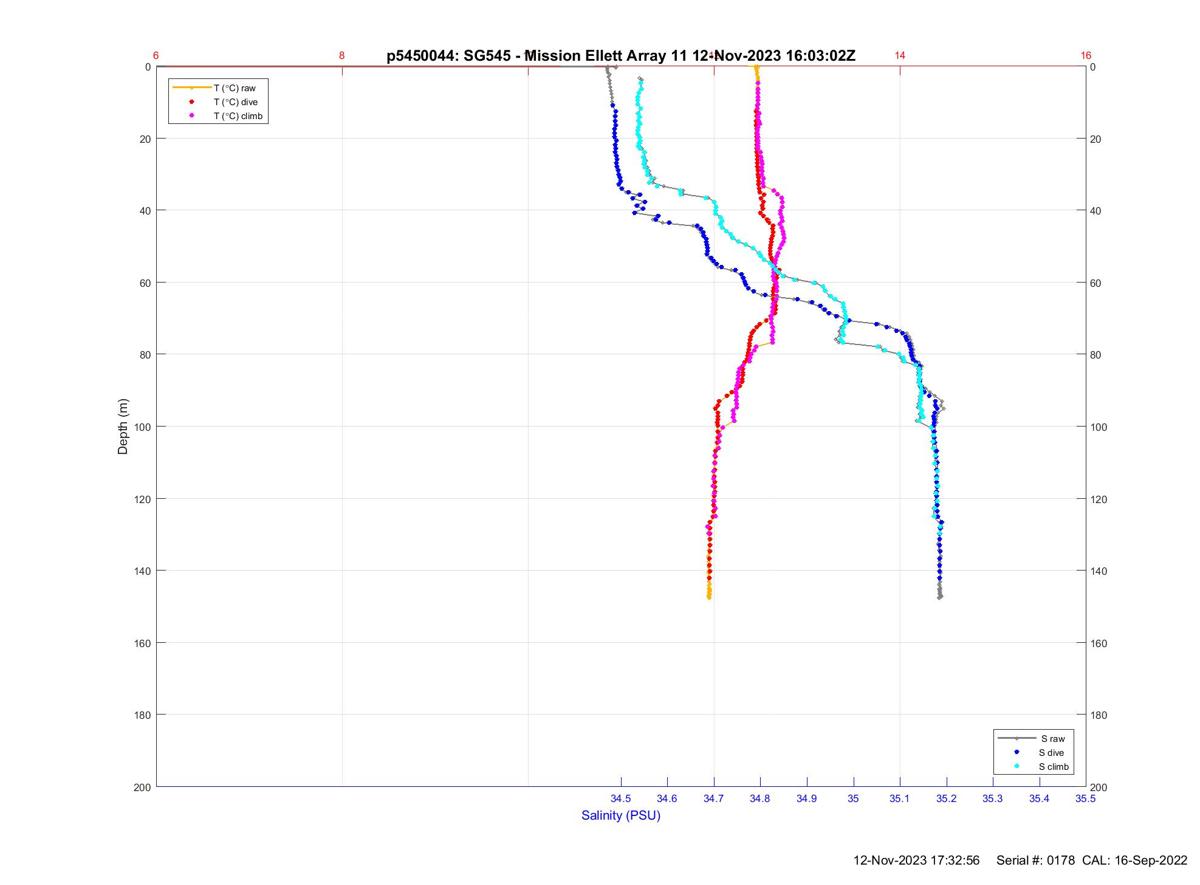Click the red temperature tick label 16
The image size is (1200, 885).
click(x=1086, y=55)
